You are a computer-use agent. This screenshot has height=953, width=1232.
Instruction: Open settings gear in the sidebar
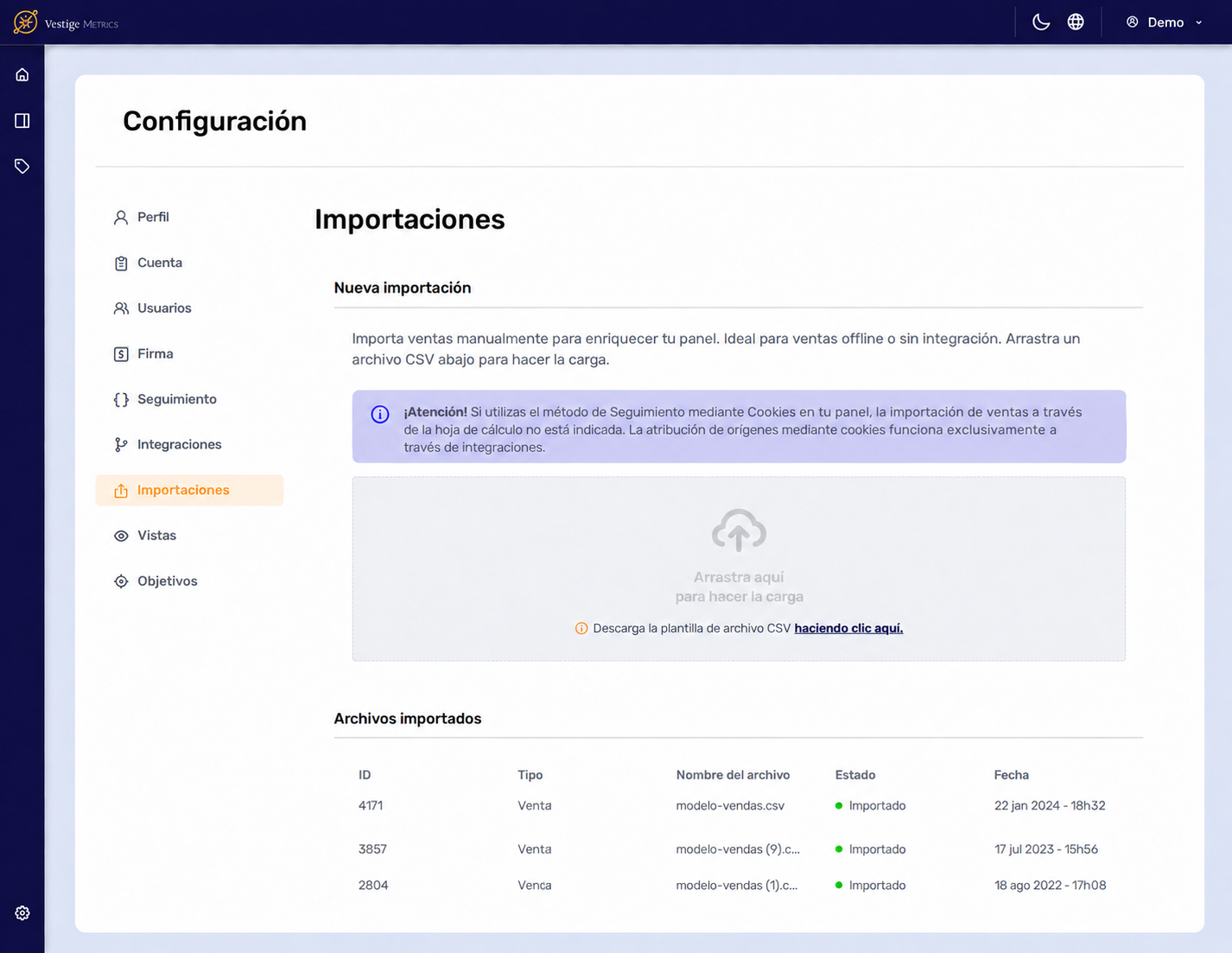[x=22, y=913]
